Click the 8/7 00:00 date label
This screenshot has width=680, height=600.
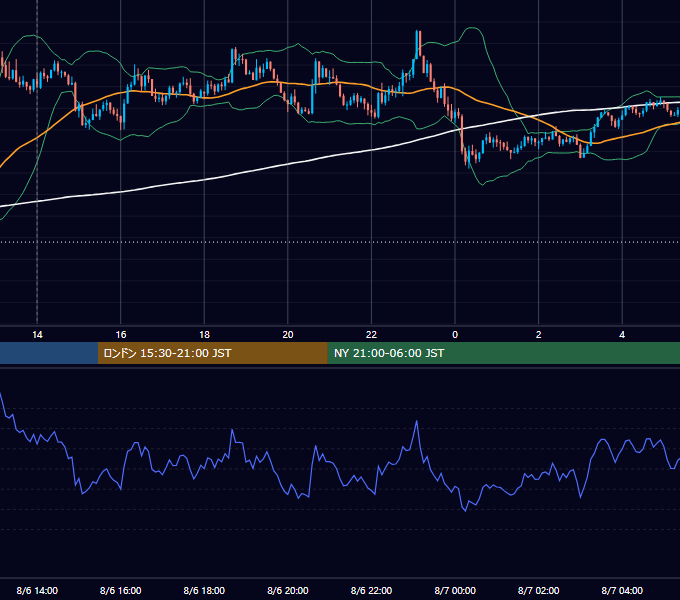(x=455, y=591)
